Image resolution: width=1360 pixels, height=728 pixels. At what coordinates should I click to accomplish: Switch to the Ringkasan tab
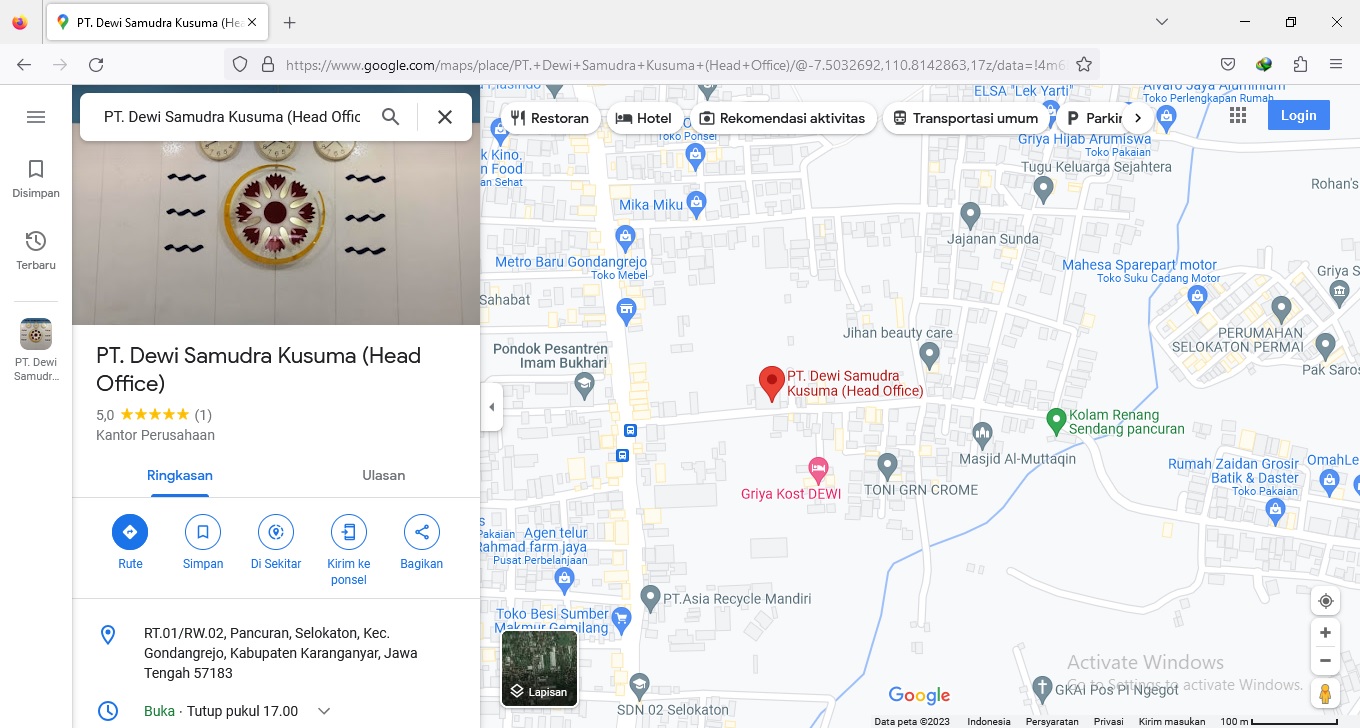click(180, 476)
